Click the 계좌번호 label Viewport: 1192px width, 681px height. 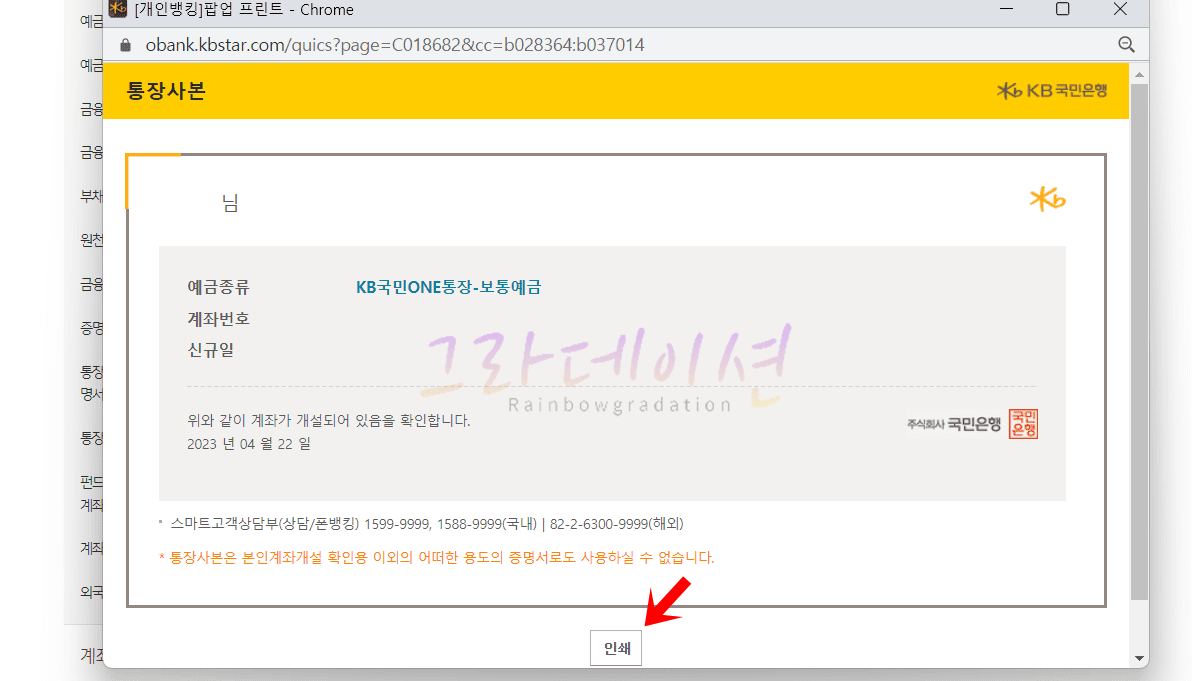point(218,318)
